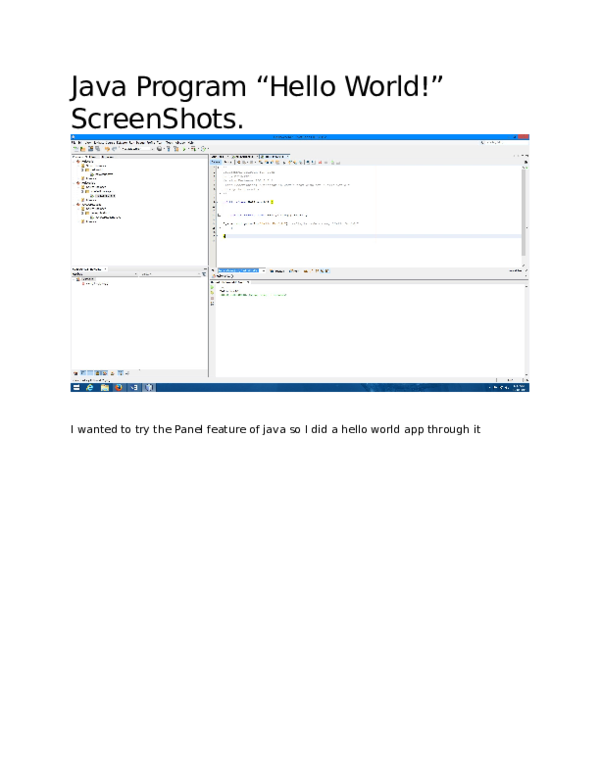Image resolution: width=600 pixels, height=776 pixels.
Task: Click the Internet Explorer taskbar icon
Action: [x=90, y=388]
